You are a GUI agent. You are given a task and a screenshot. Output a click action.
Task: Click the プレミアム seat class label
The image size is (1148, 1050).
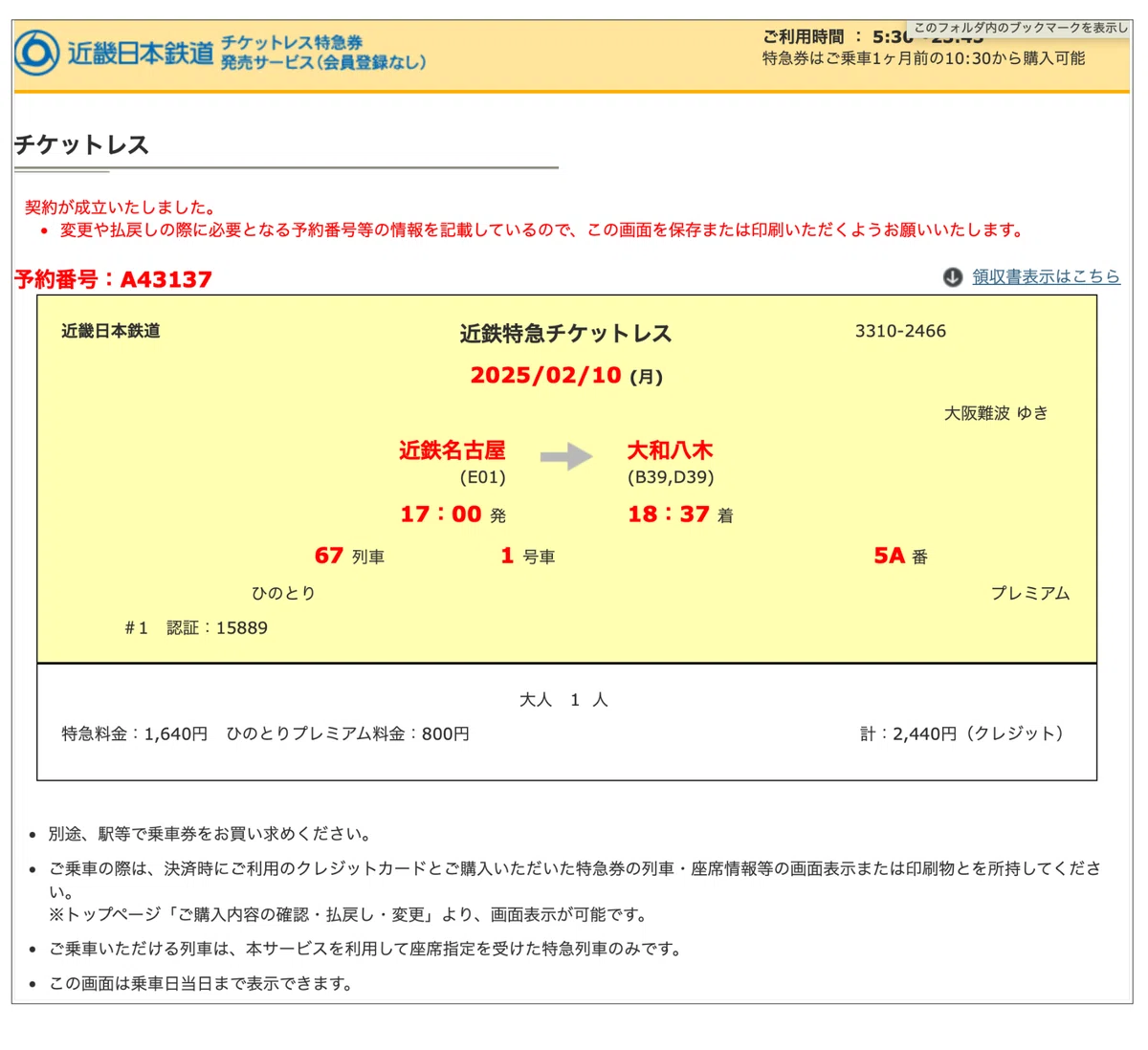point(1030,593)
